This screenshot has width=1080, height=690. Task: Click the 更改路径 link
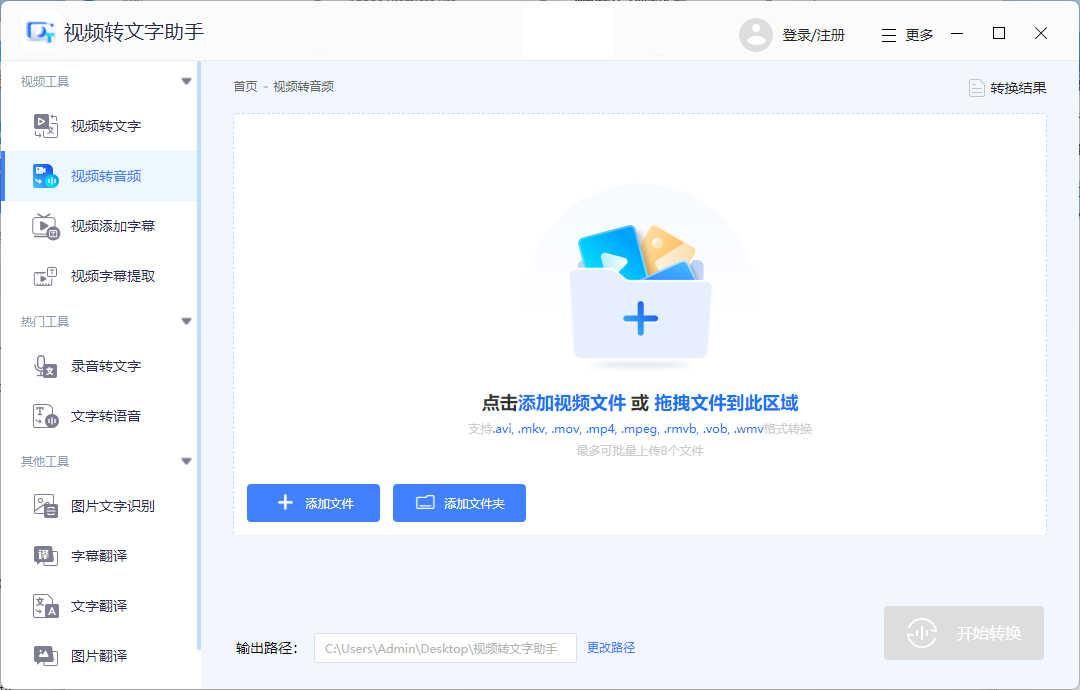point(611,647)
